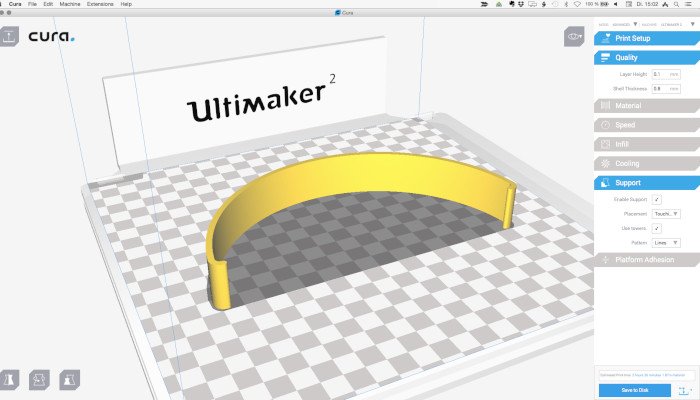Click the Layer Height input field
Screen dimensions: 700x400
point(666,75)
